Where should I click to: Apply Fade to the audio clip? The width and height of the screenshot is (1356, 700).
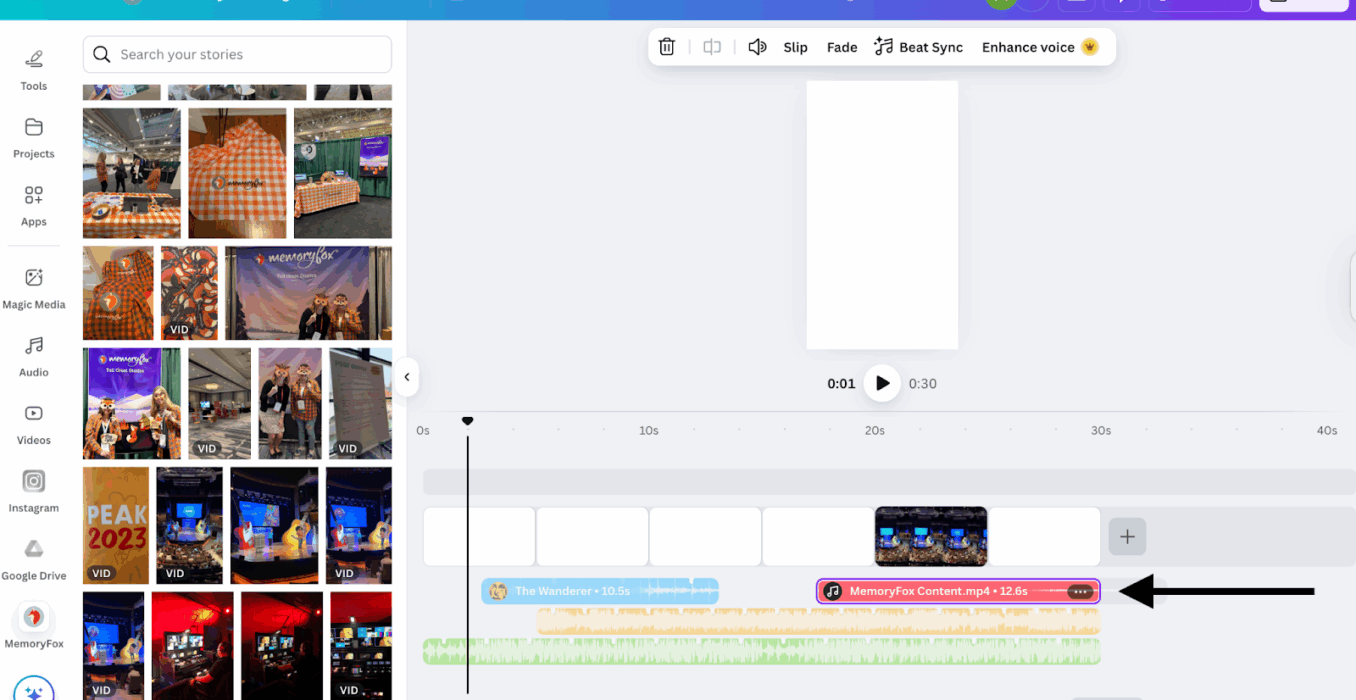point(842,47)
